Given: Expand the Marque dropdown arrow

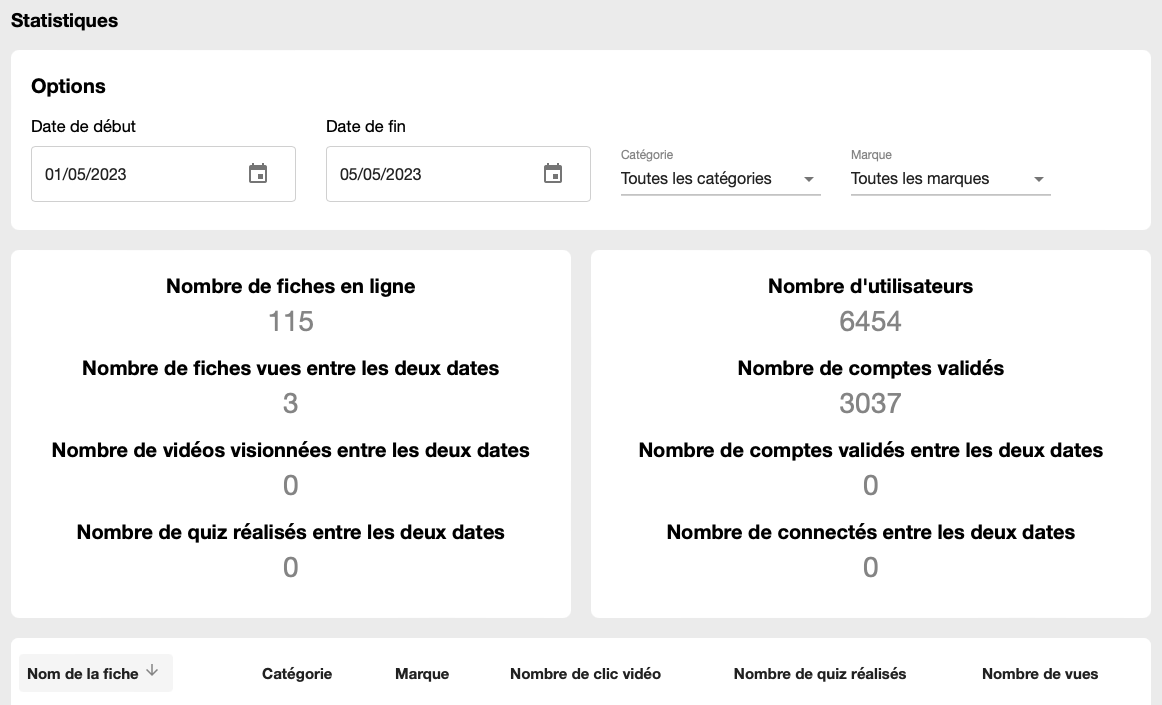Looking at the screenshot, I should click(1039, 179).
